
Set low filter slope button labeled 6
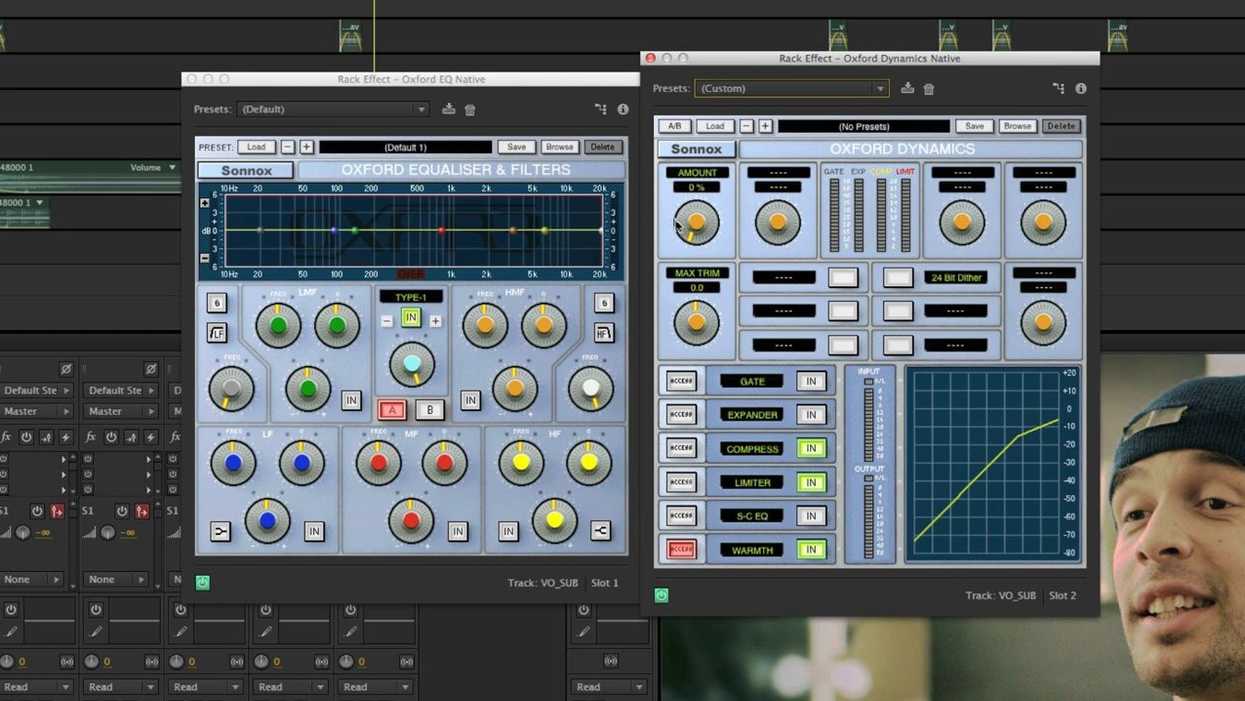tap(217, 303)
